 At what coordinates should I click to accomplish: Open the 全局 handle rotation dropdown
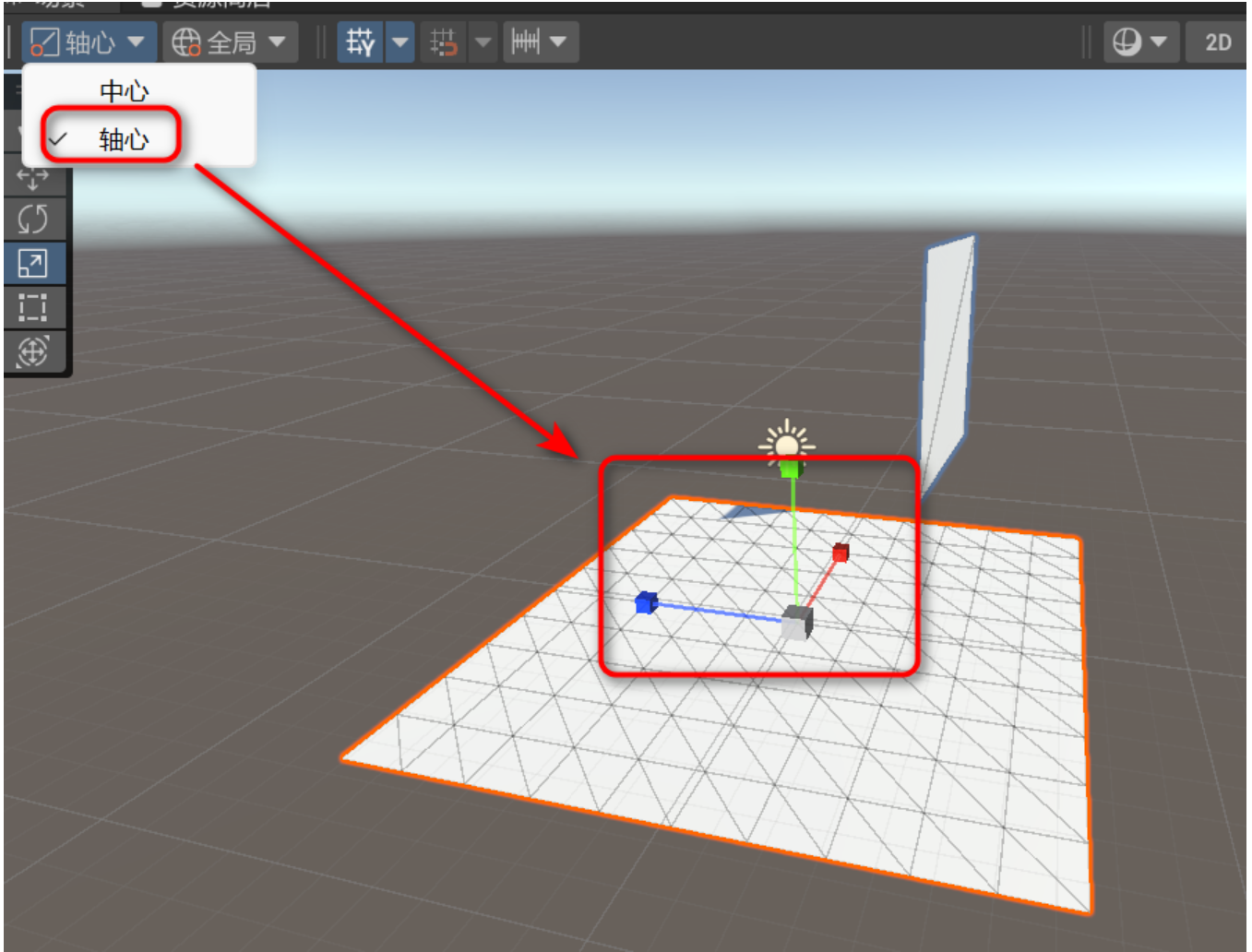230,42
